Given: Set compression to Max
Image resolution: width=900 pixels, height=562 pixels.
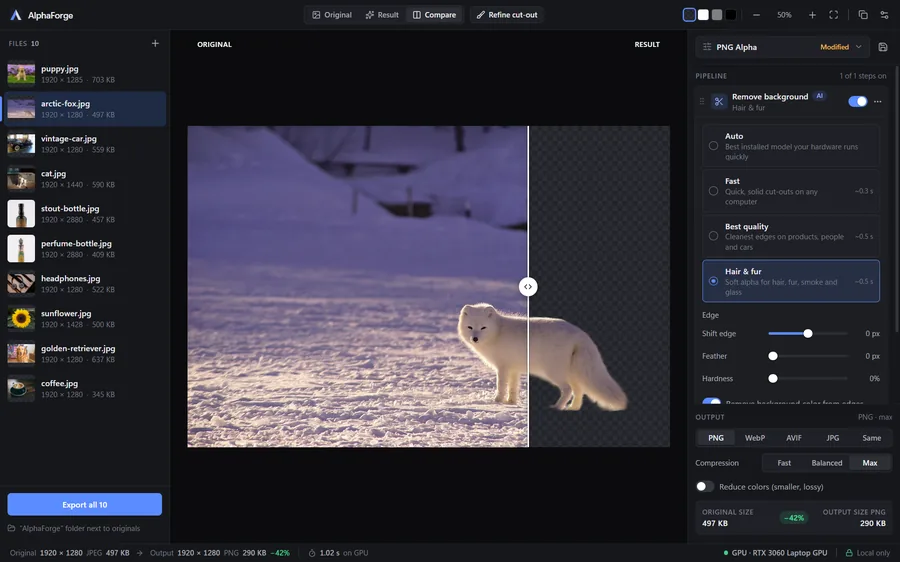Looking at the screenshot, I should click(870, 463).
